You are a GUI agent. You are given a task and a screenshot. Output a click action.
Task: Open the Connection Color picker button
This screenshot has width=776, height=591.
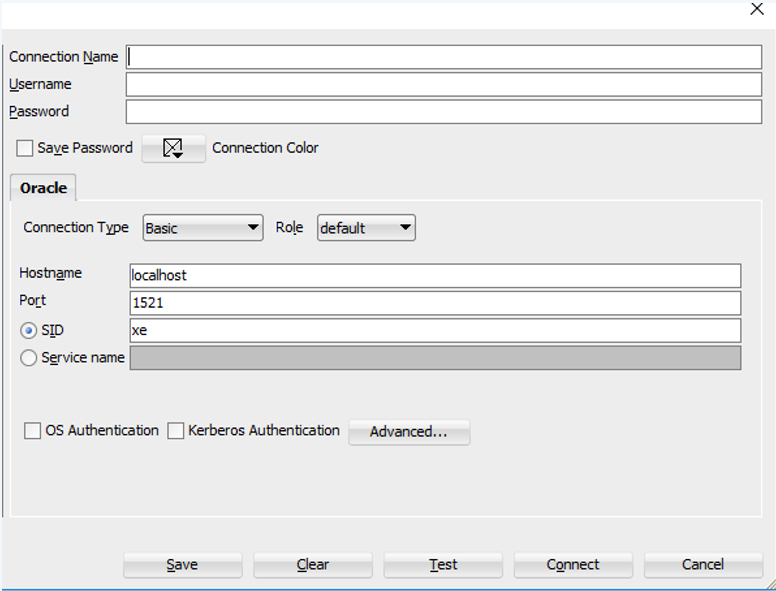click(x=174, y=148)
